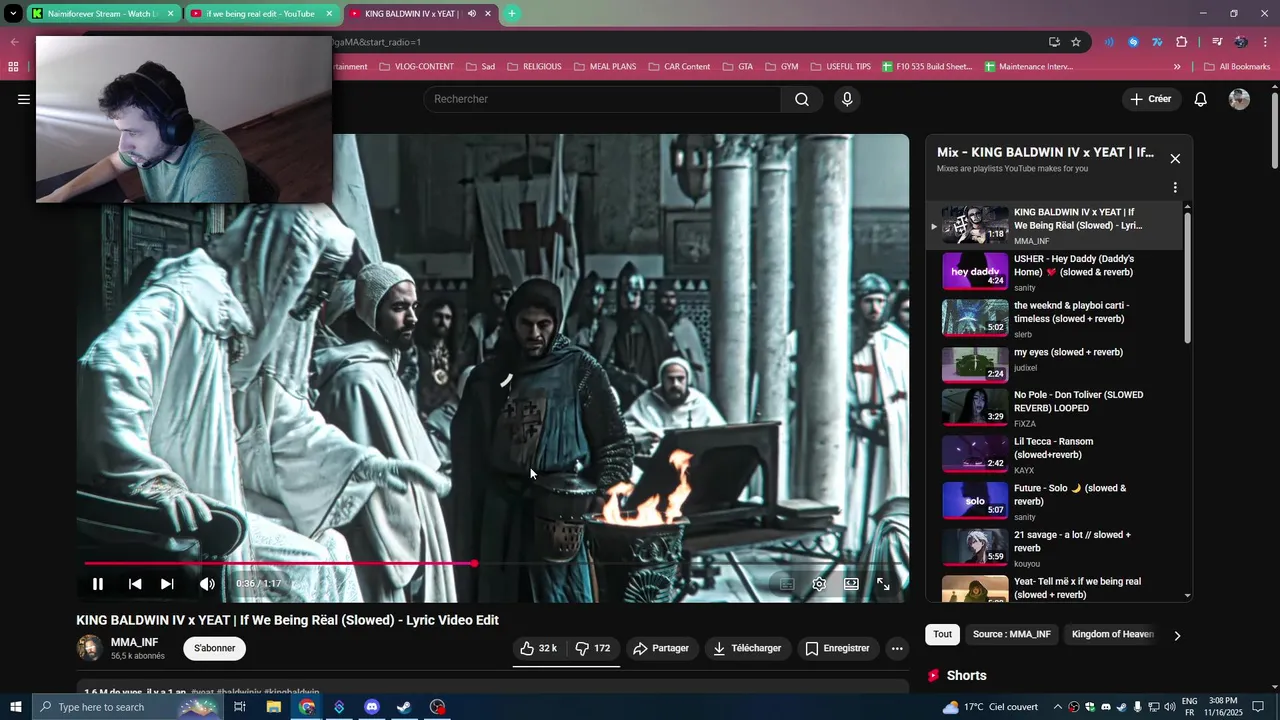Screen dimensions: 1280x720
Task: Open player settings gear
Action: pos(819,584)
